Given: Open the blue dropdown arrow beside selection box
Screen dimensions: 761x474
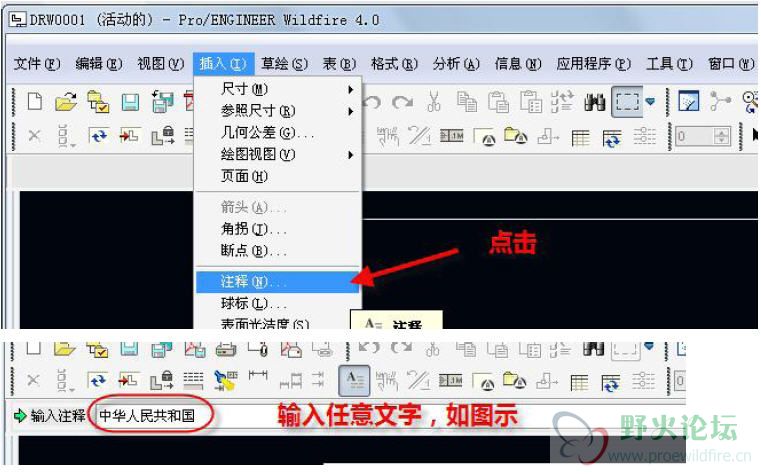Looking at the screenshot, I should click(x=650, y=102).
